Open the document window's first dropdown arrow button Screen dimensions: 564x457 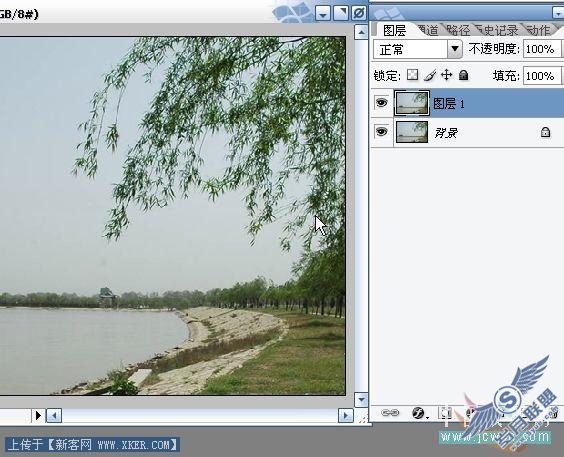pyautogui.click(x=323, y=14)
